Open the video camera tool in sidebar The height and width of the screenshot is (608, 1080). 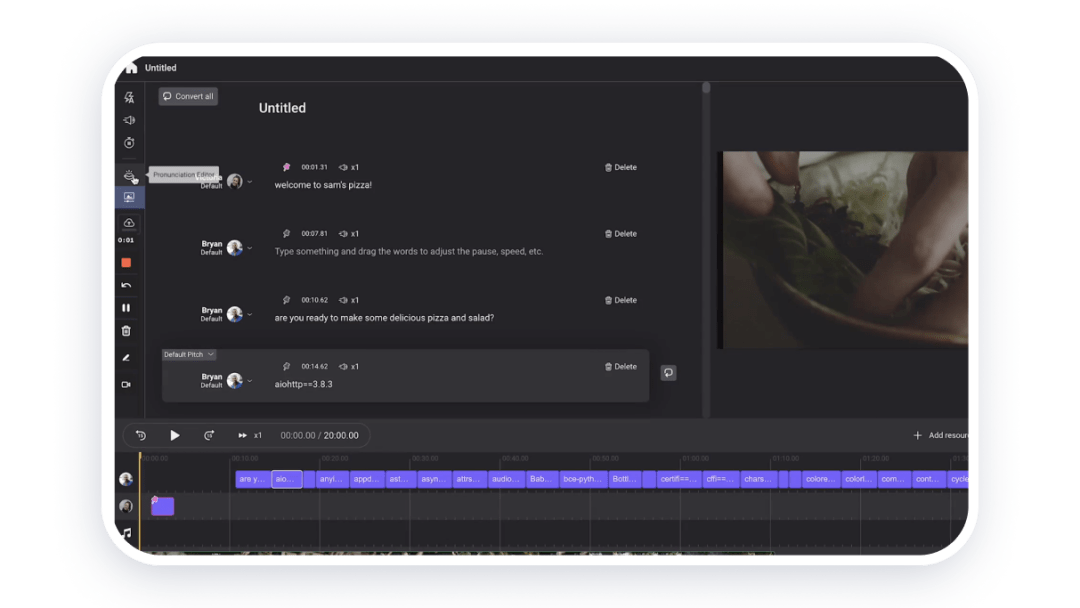coord(126,384)
